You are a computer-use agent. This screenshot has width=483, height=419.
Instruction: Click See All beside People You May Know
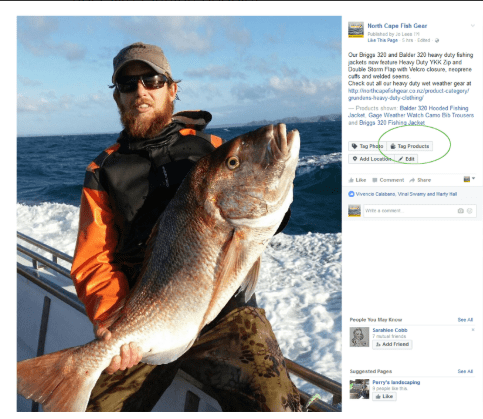click(465, 320)
